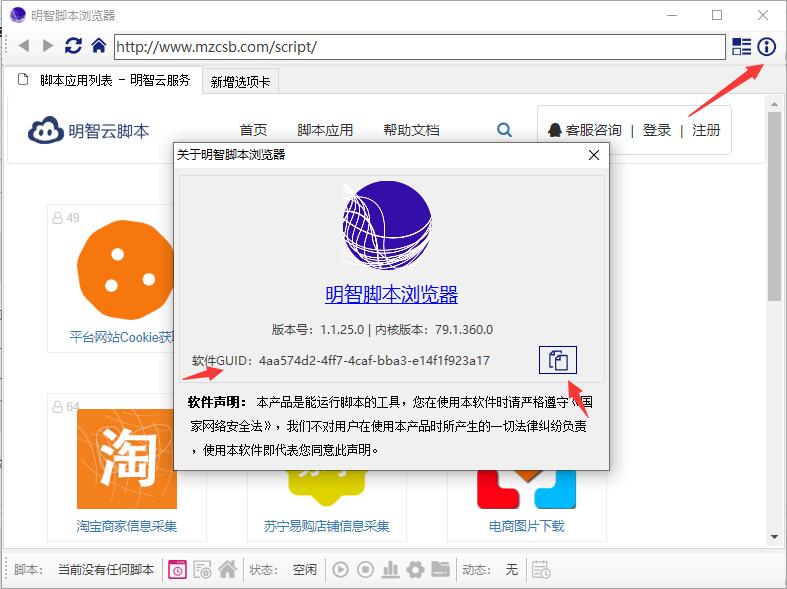Open the pink scheduled task clock icon
The image size is (787, 589).
coord(177,569)
